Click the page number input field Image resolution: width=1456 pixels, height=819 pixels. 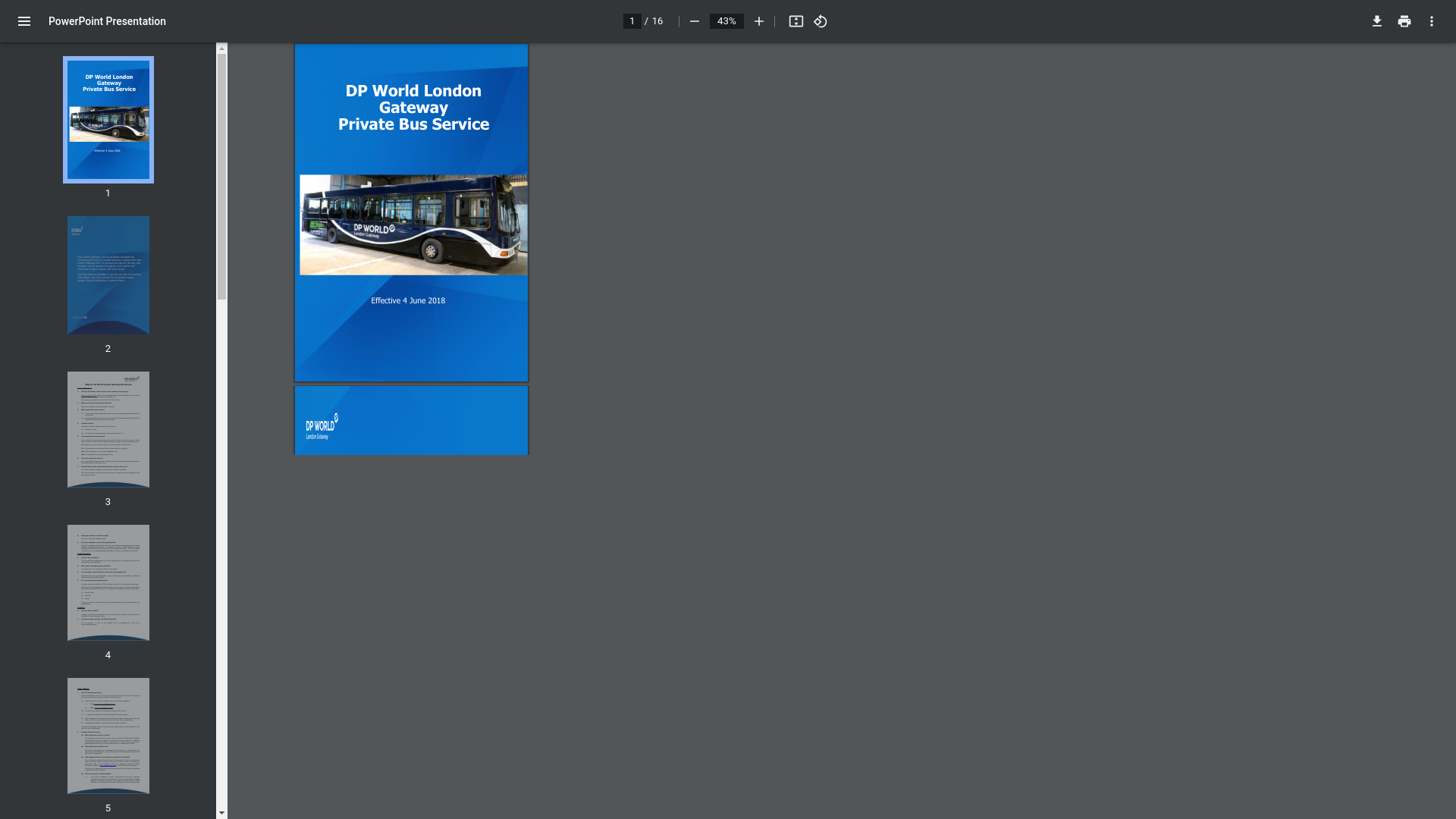632,21
